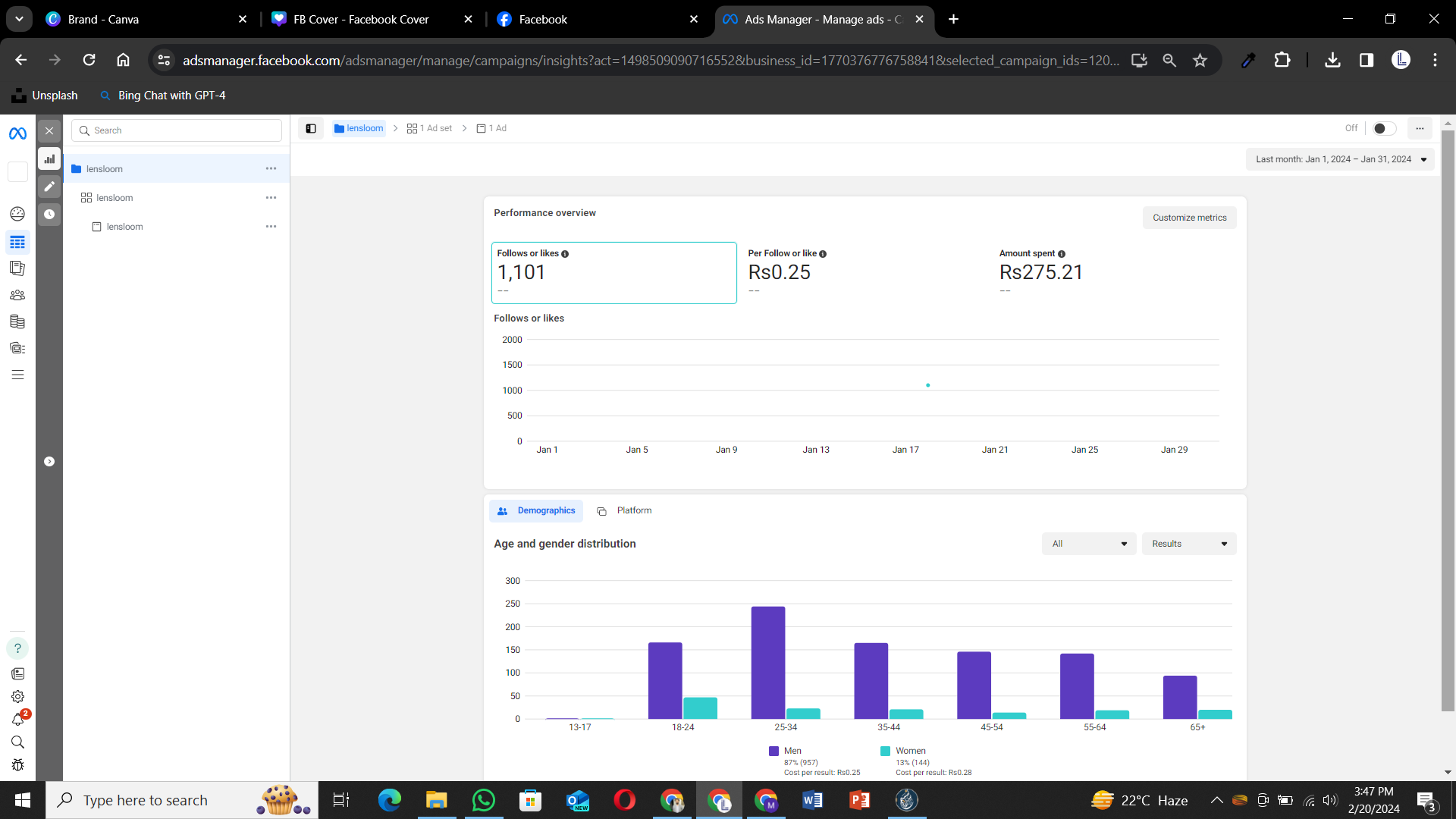Click the Meta logo icon
Viewport: 1456px width, 819px height.
[17, 133]
